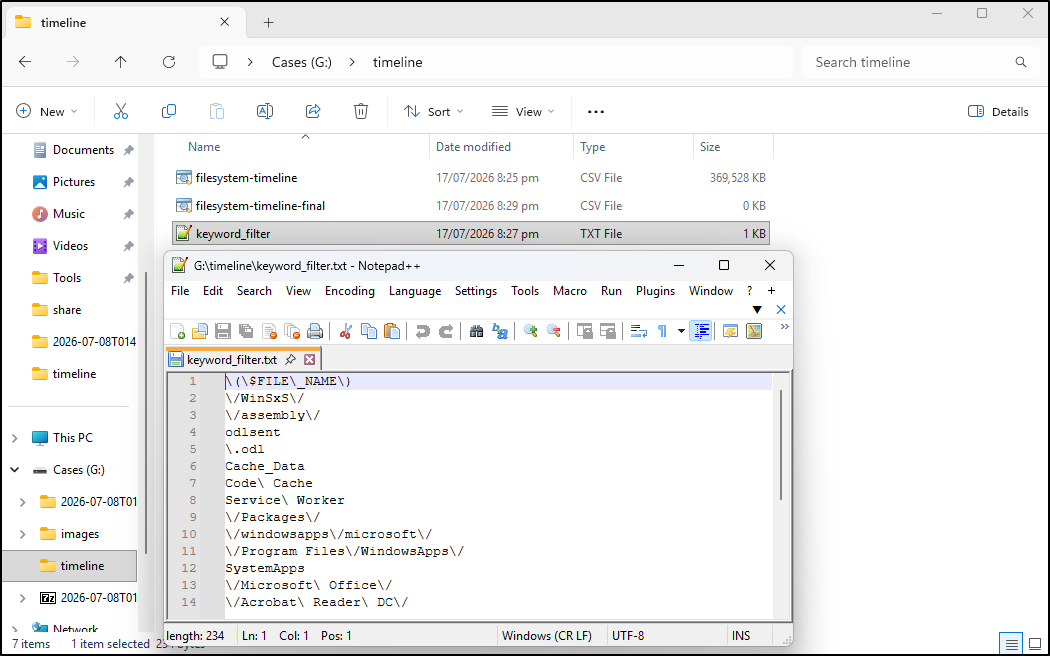Click Explorer Rename icon
Screen dimensions: 1050x656
click(x=265, y=111)
